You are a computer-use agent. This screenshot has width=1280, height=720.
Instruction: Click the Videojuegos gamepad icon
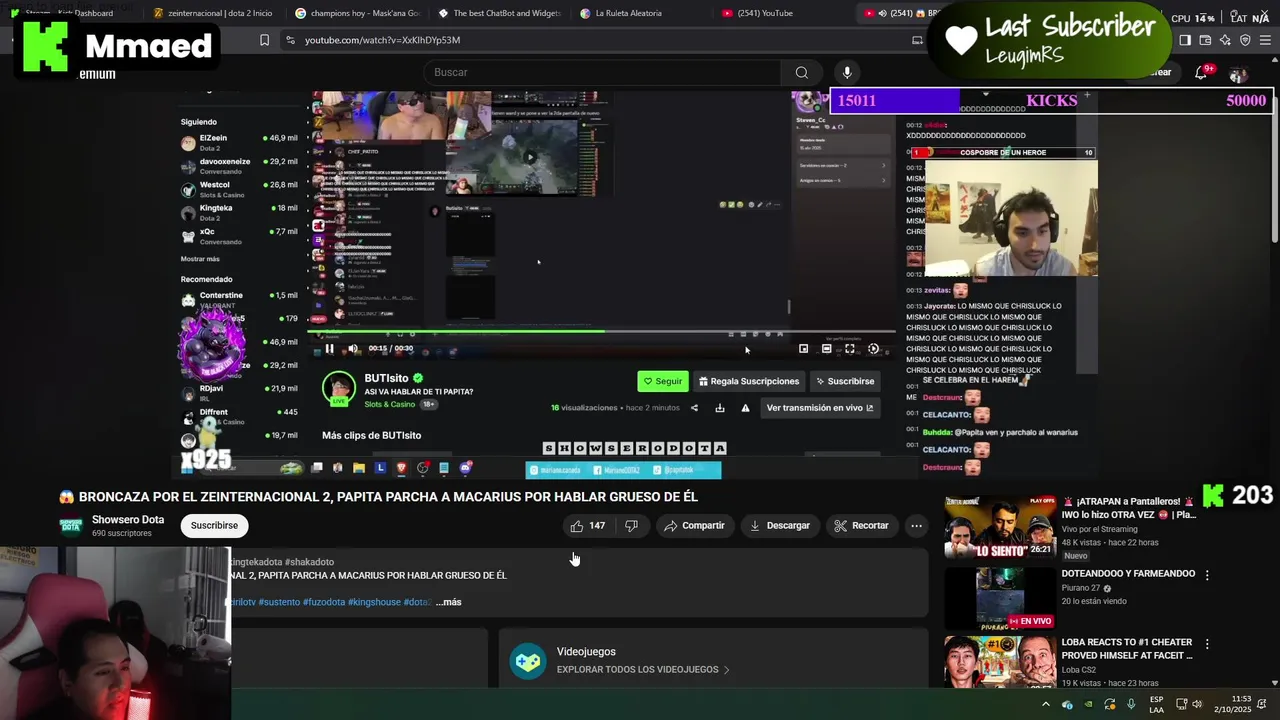[528, 661]
